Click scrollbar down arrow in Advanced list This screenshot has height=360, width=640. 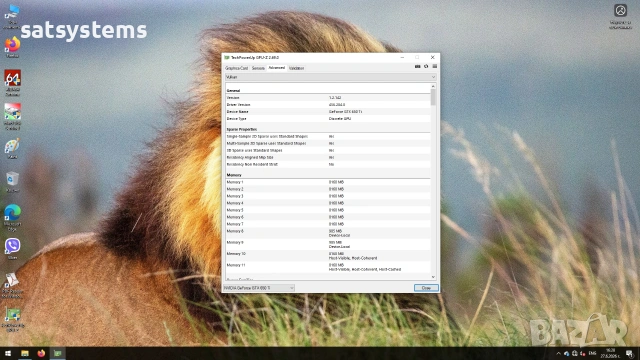pyautogui.click(x=433, y=277)
